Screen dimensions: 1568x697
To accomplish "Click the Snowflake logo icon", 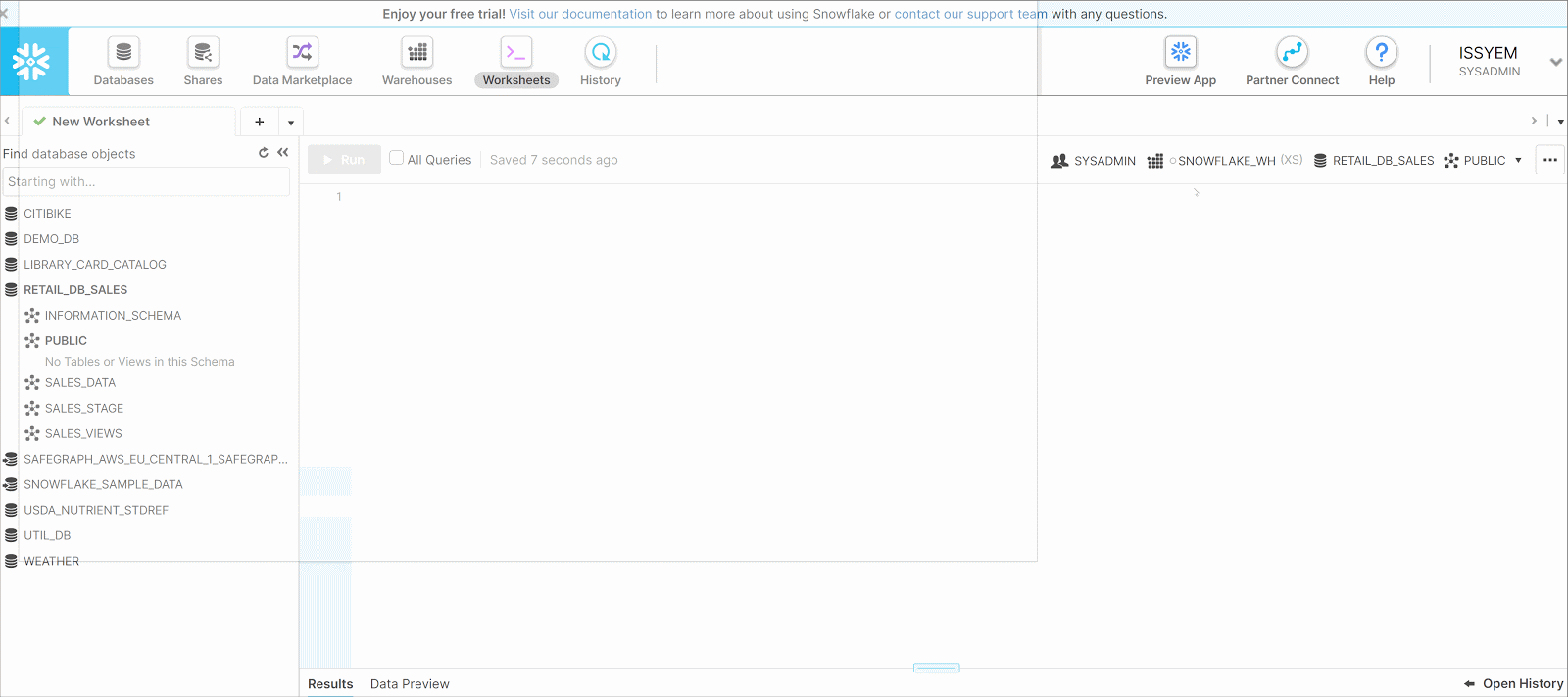I will click(31, 62).
